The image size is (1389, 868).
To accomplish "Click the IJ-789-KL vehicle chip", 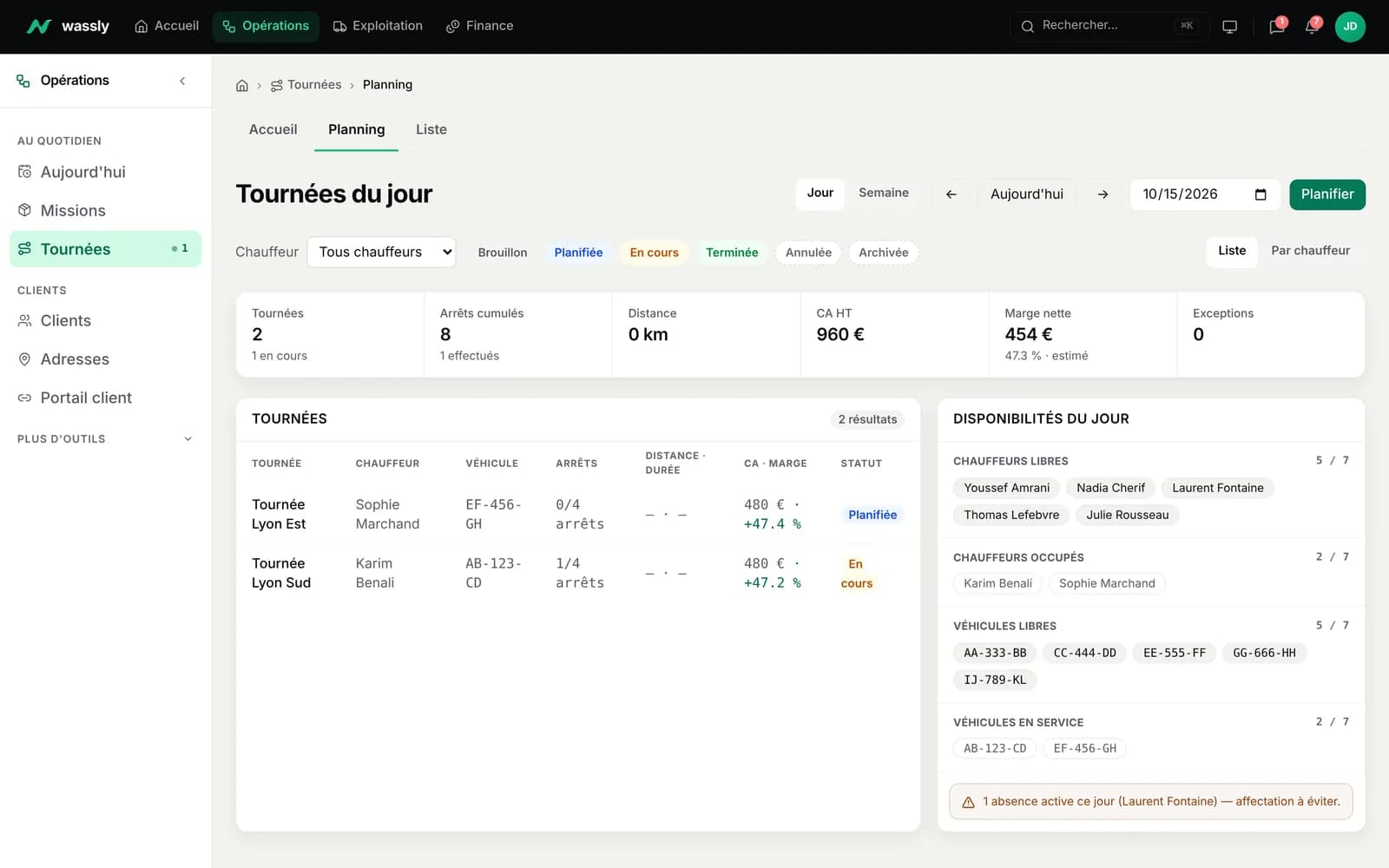I will pyautogui.click(x=995, y=680).
